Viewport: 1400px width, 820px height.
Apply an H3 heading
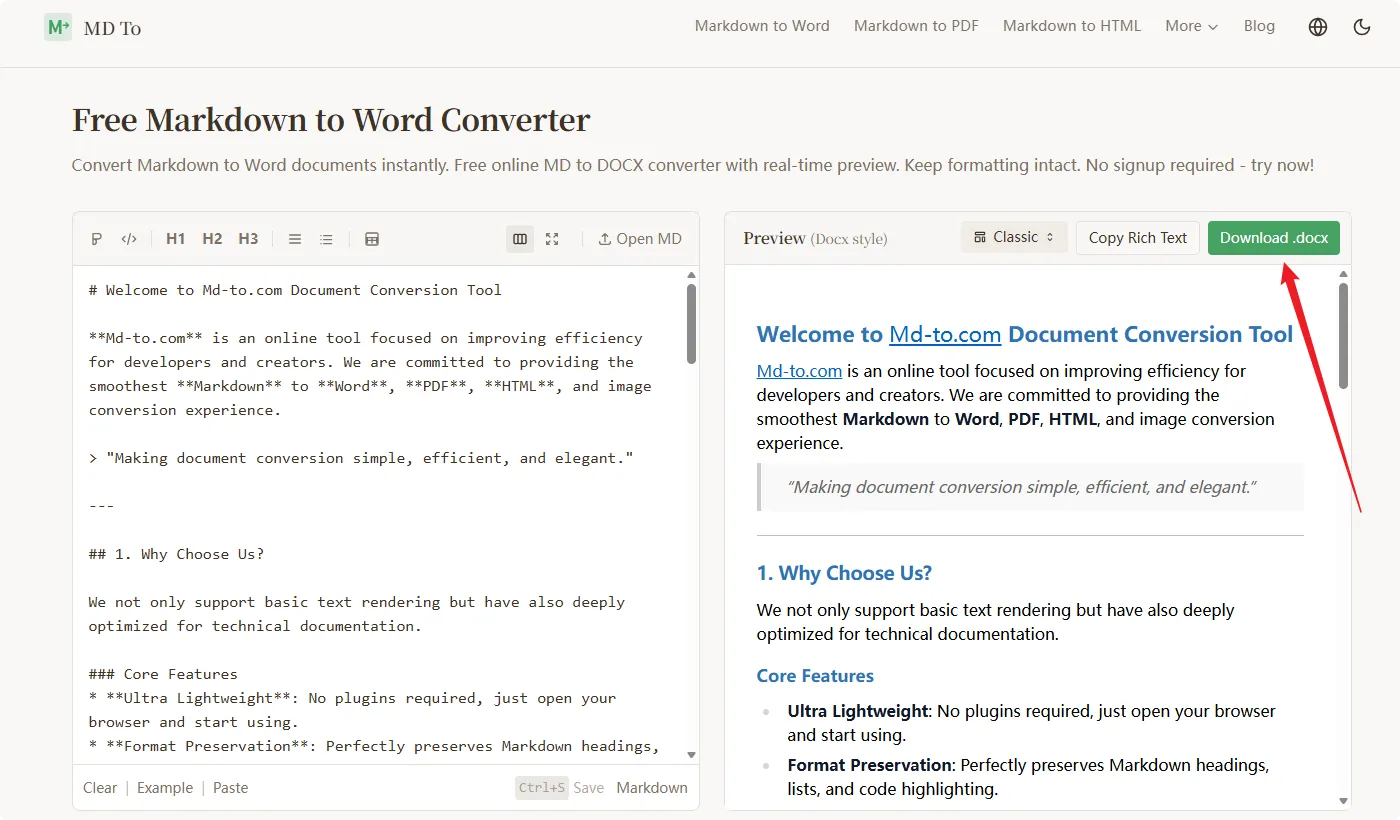tap(248, 238)
